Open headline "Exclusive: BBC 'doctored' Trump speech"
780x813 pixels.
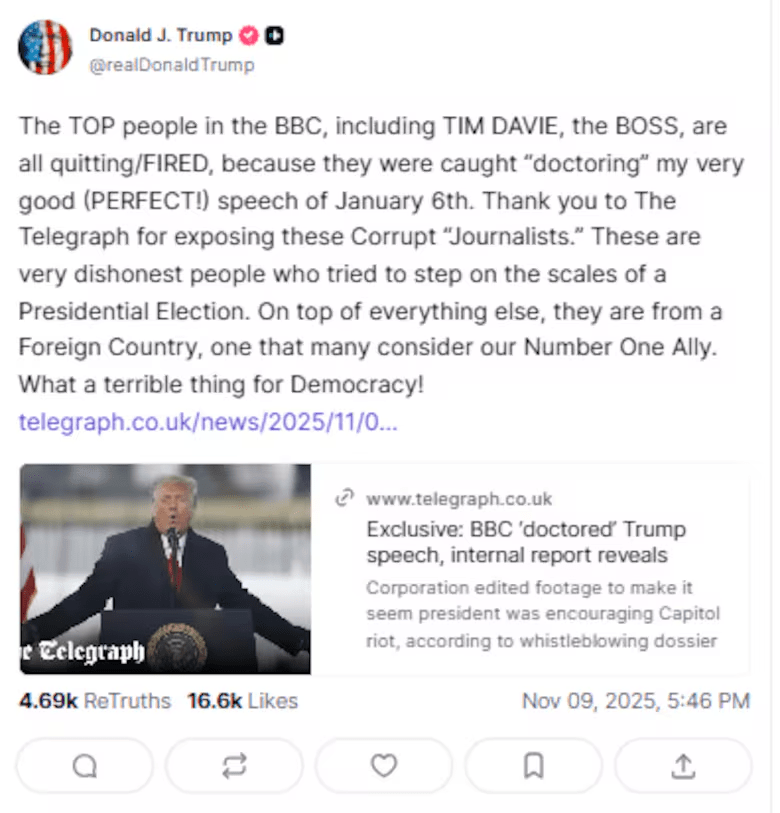click(526, 542)
